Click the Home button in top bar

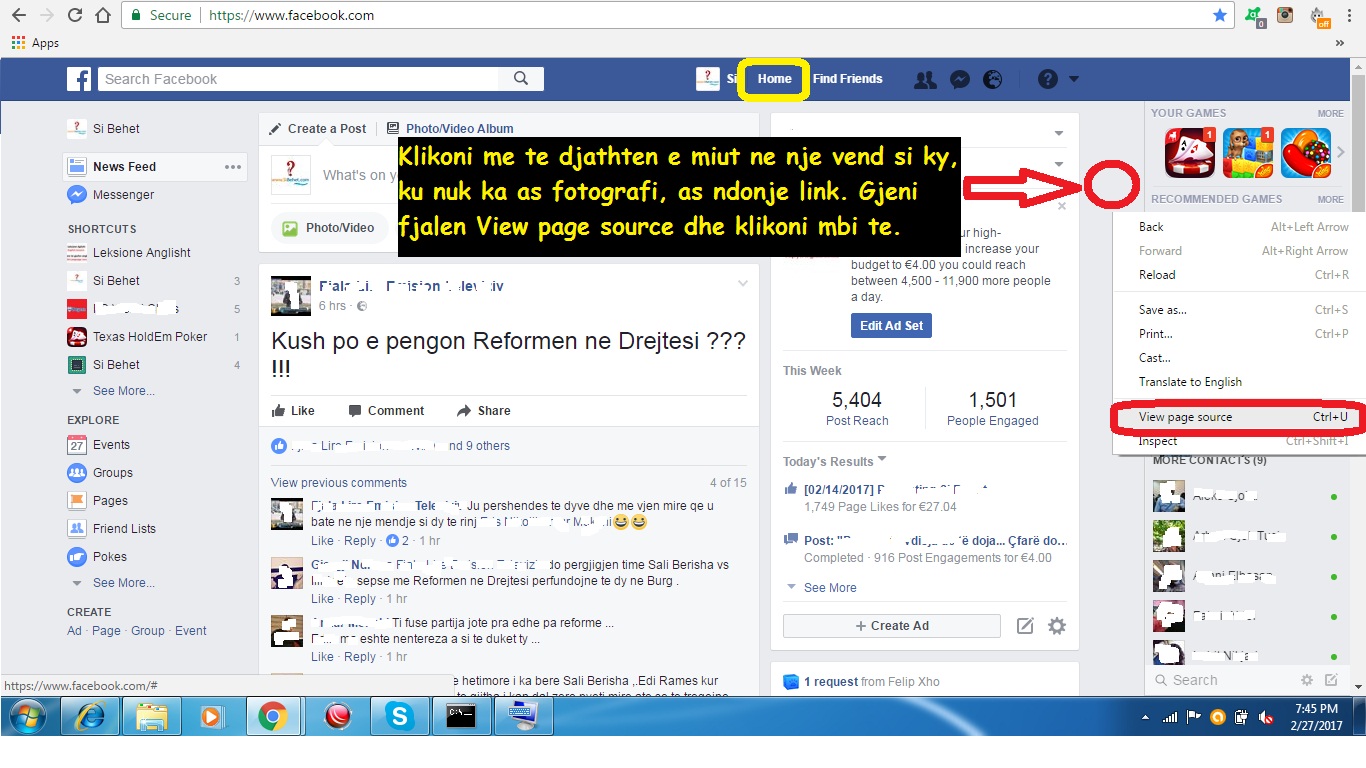774,79
